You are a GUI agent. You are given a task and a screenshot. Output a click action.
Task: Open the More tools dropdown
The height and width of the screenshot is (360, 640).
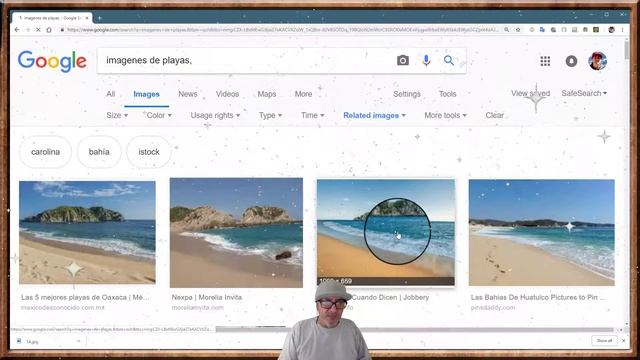pos(445,116)
